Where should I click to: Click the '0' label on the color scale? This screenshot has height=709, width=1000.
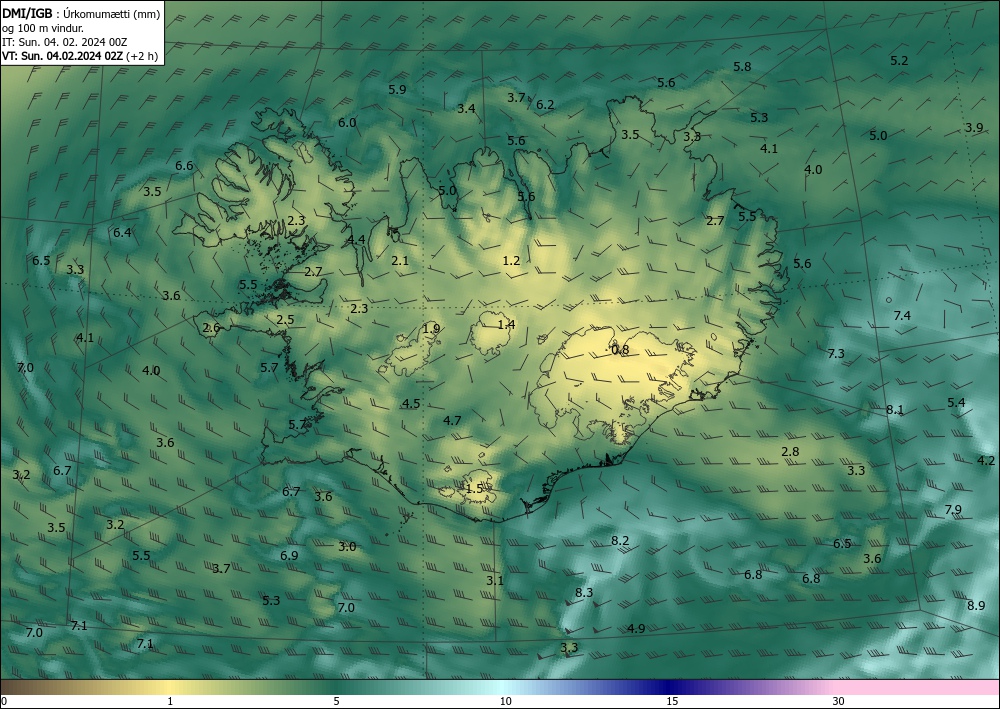point(4,701)
